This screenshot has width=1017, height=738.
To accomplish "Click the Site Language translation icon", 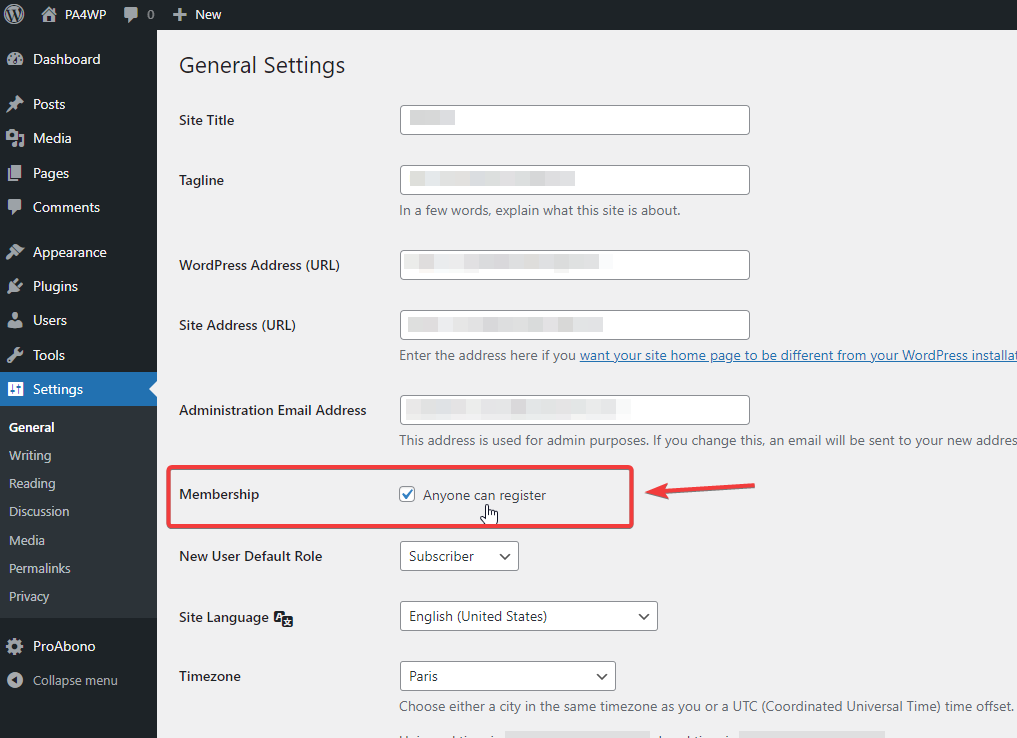I will (x=283, y=618).
